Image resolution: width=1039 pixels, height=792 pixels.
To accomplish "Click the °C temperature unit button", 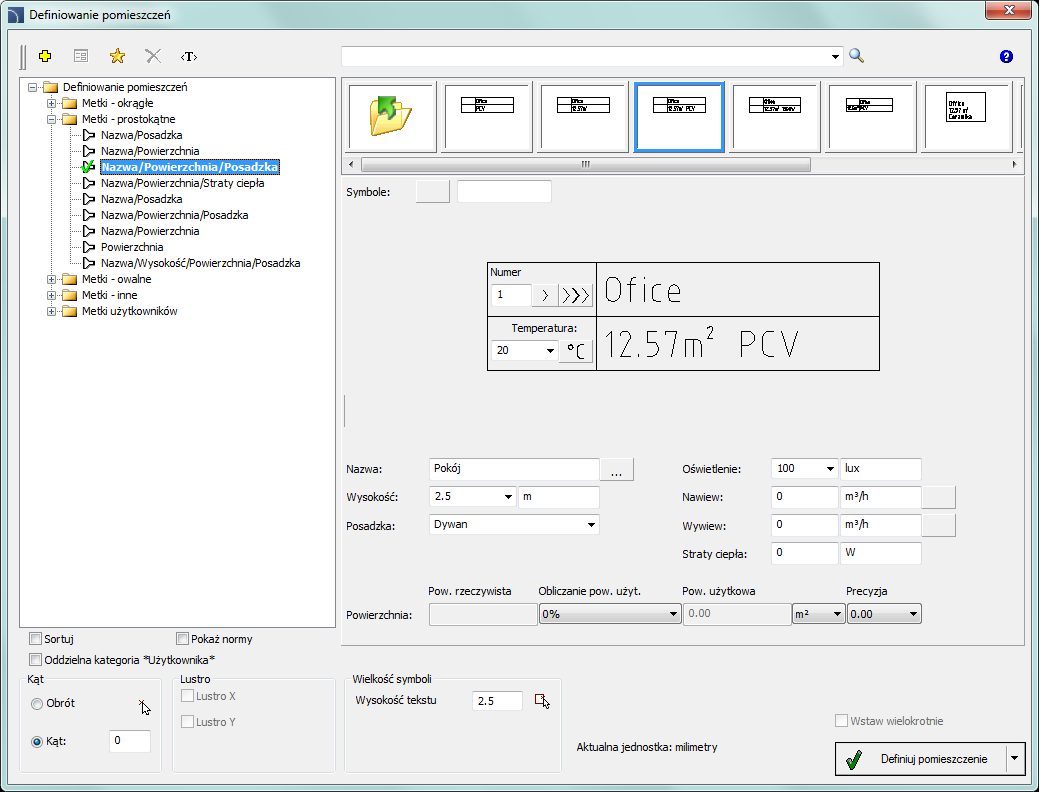I will [575, 351].
